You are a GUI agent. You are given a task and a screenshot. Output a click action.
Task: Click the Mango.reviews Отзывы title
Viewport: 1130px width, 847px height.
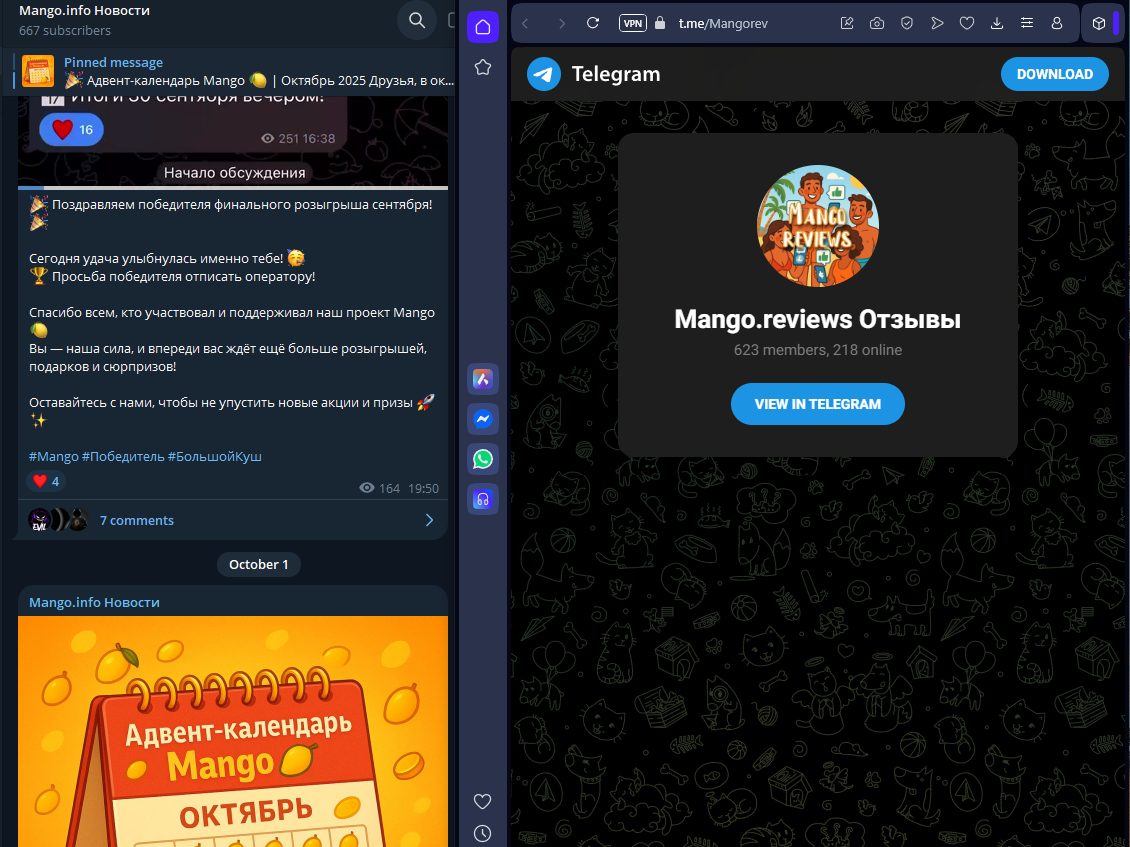click(817, 319)
